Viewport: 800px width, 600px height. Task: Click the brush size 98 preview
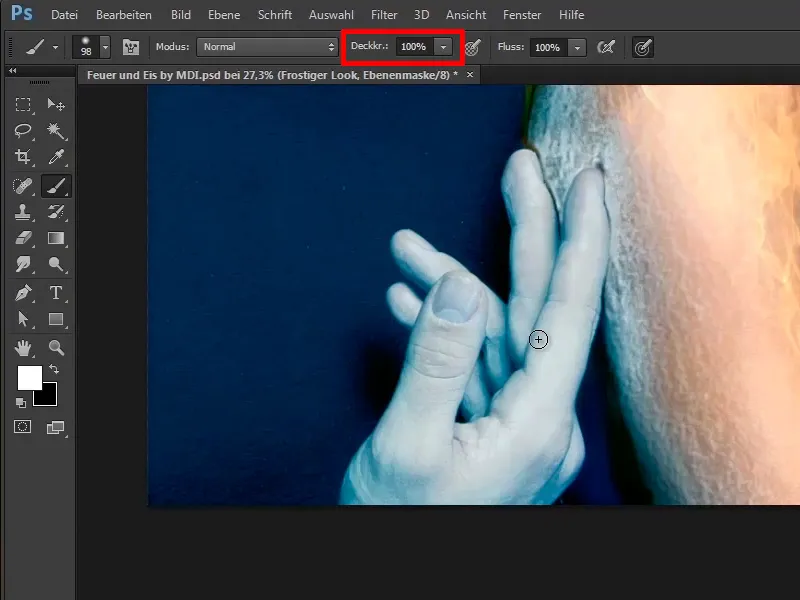pos(86,47)
